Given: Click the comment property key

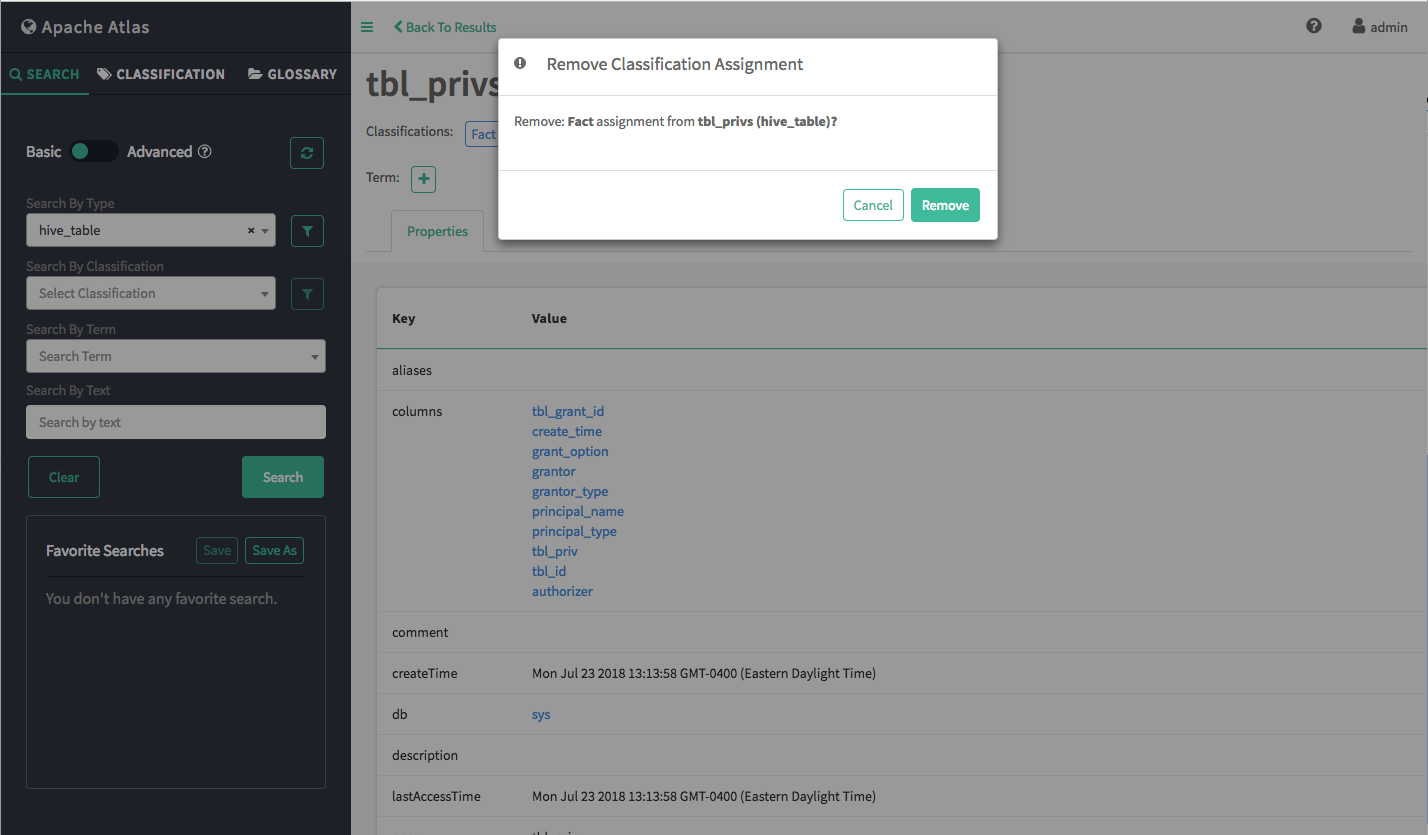Looking at the screenshot, I should click(x=420, y=632).
